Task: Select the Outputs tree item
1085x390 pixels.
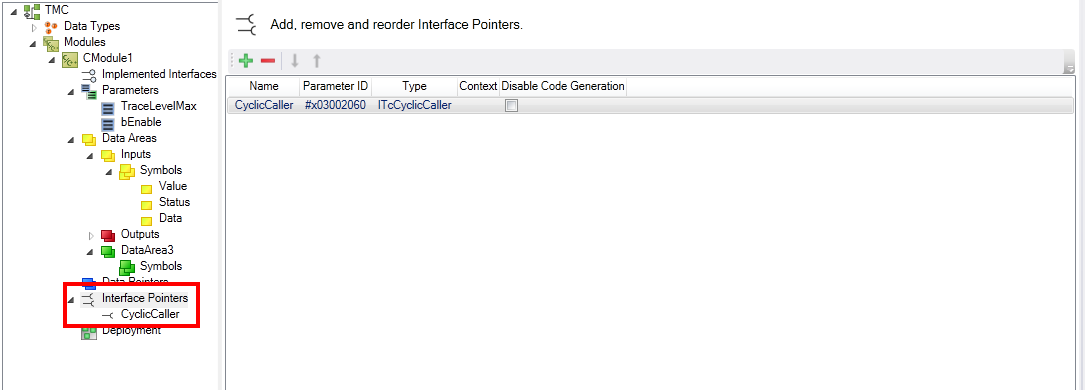Action: (140, 234)
